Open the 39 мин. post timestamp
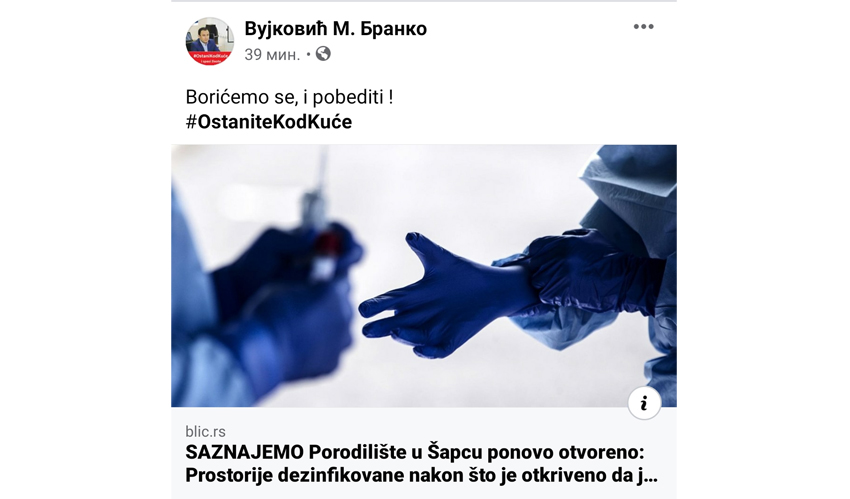 click(272, 55)
